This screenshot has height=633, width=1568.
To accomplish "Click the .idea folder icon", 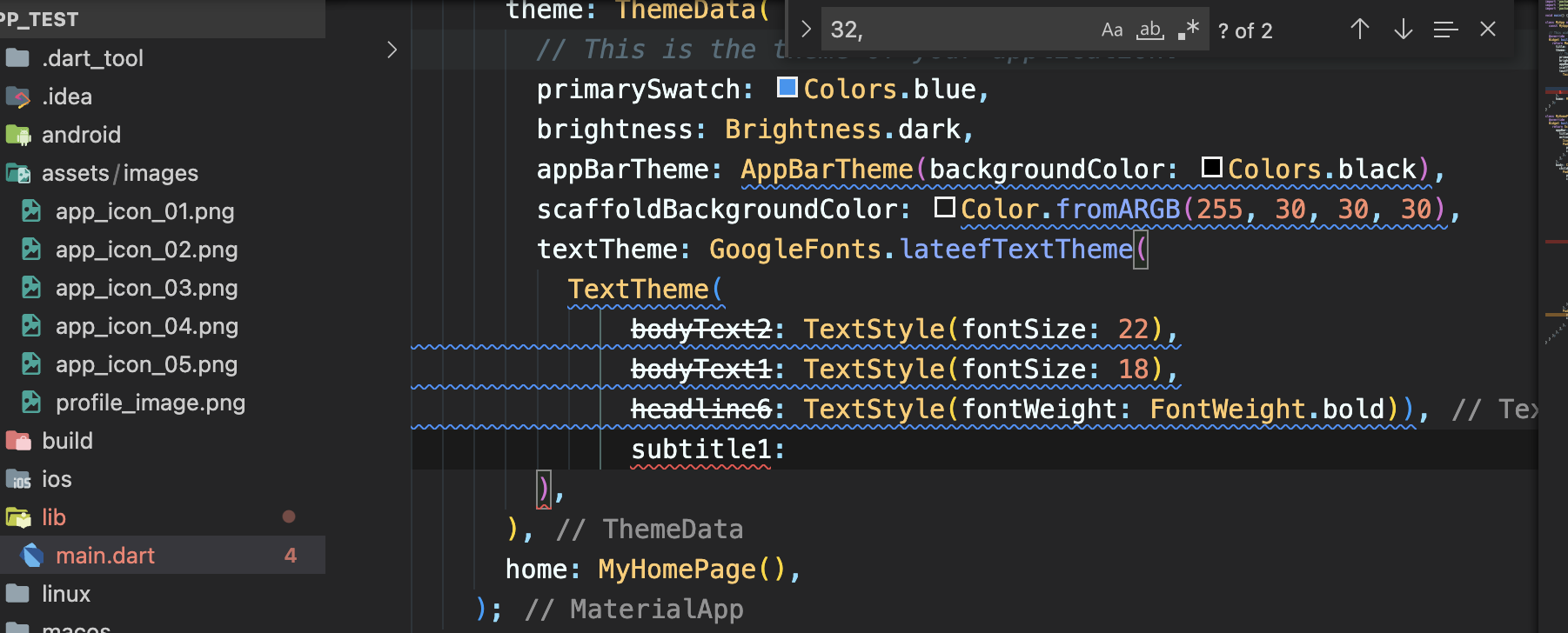I will point(17,97).
